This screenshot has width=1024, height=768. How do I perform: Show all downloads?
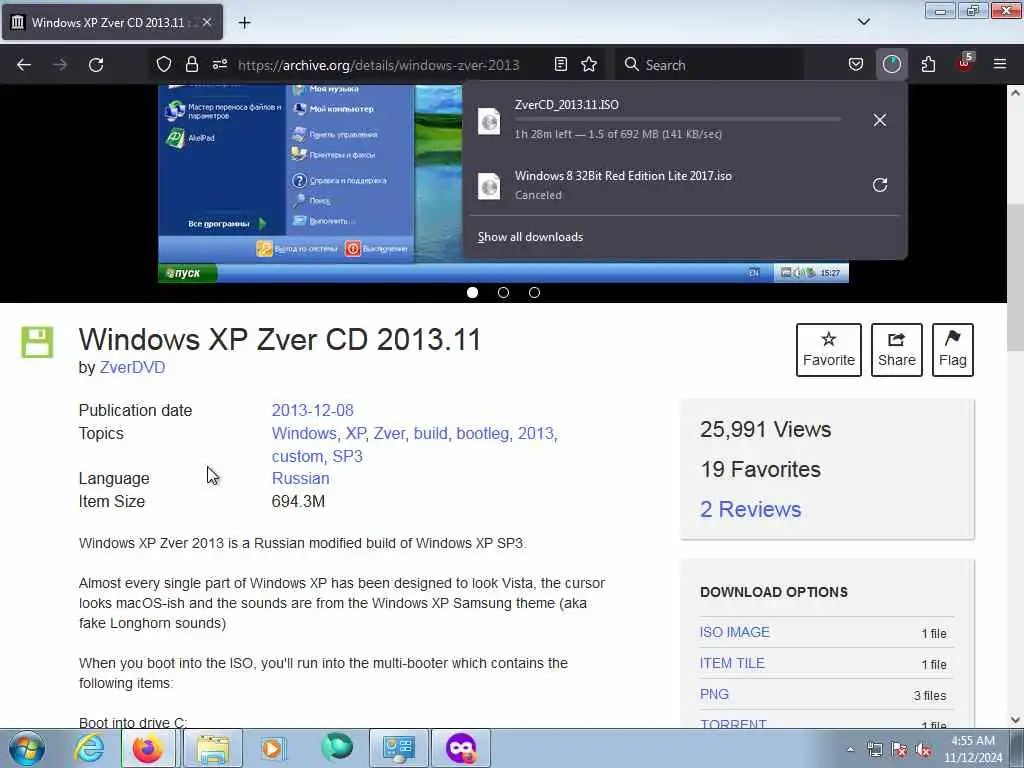530,237
